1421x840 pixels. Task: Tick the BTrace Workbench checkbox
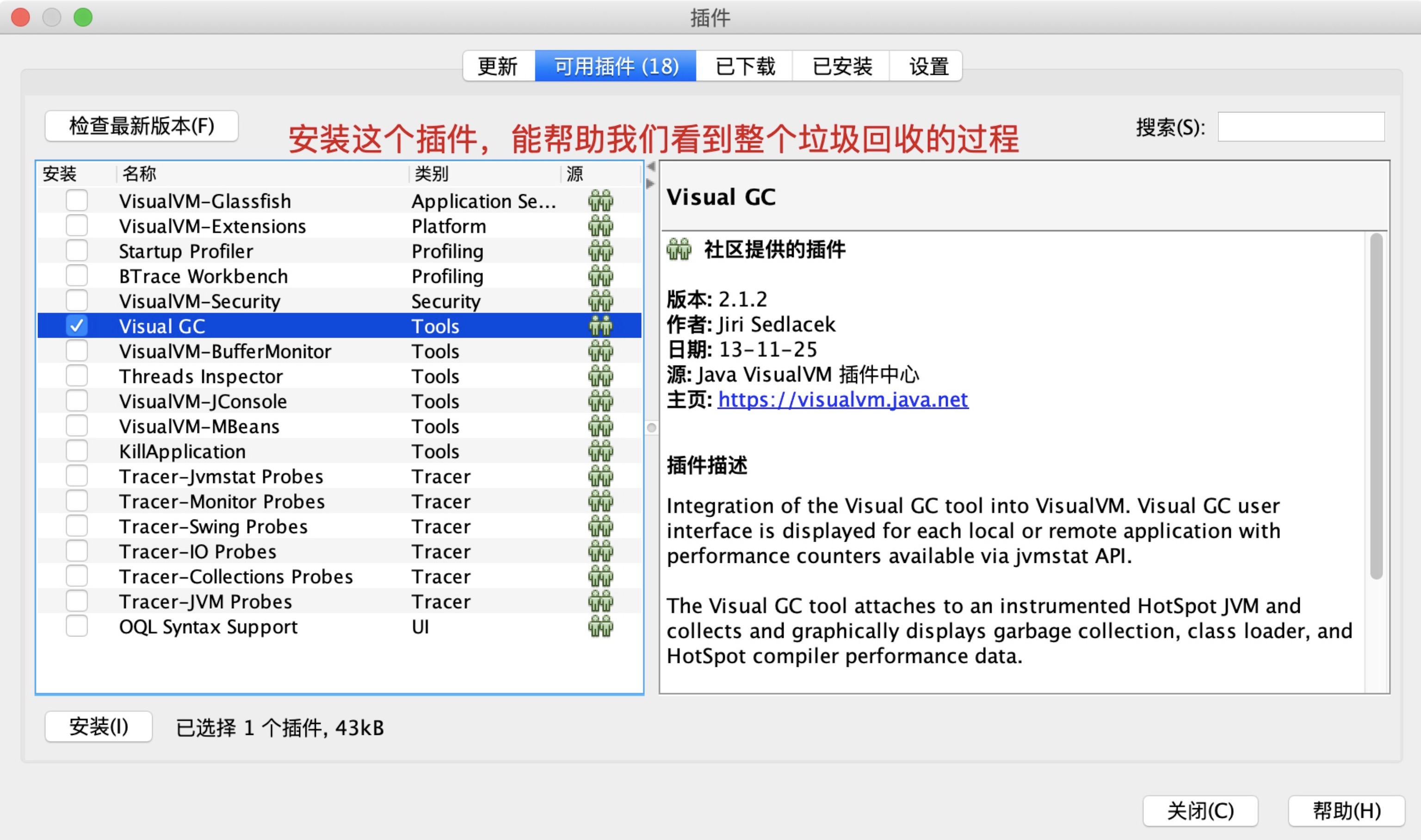[76, 275]
